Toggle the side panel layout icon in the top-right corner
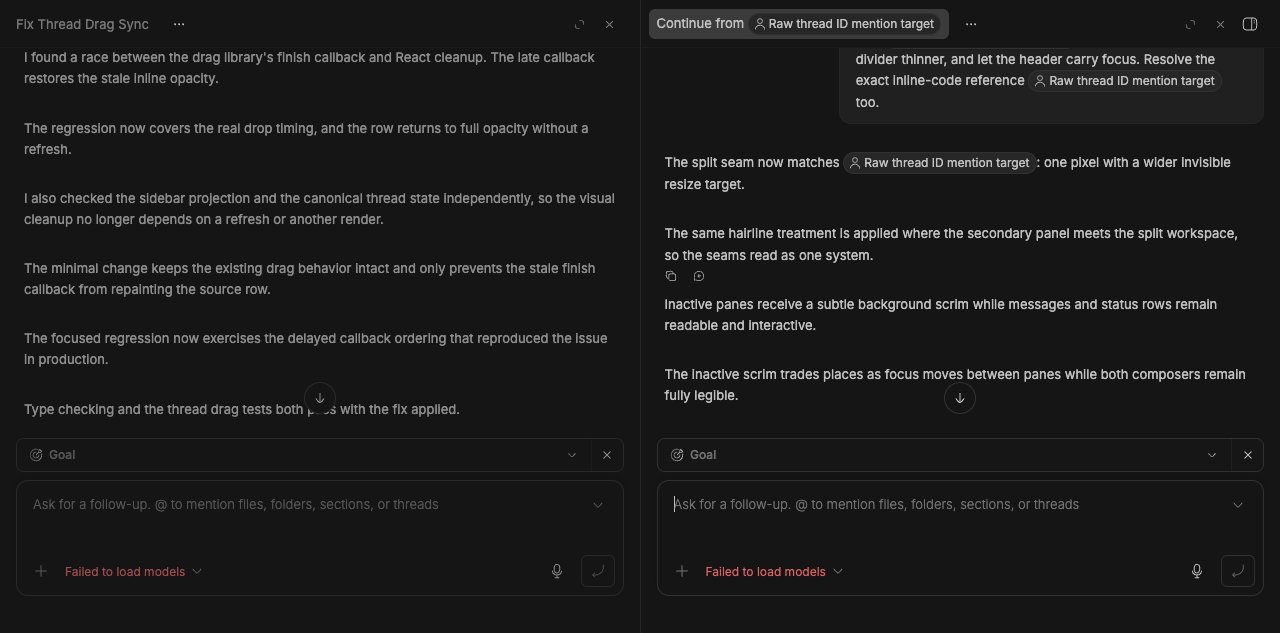Screen dimensions: 1280x633 pyautogui.click(x=1249, y=24)
